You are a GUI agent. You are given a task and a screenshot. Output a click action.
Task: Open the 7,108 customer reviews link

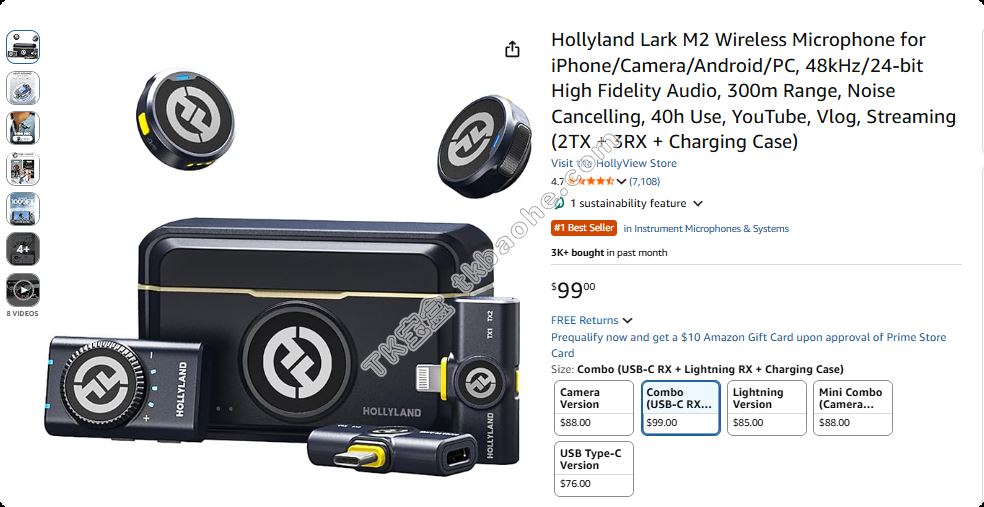click(644, 181)
